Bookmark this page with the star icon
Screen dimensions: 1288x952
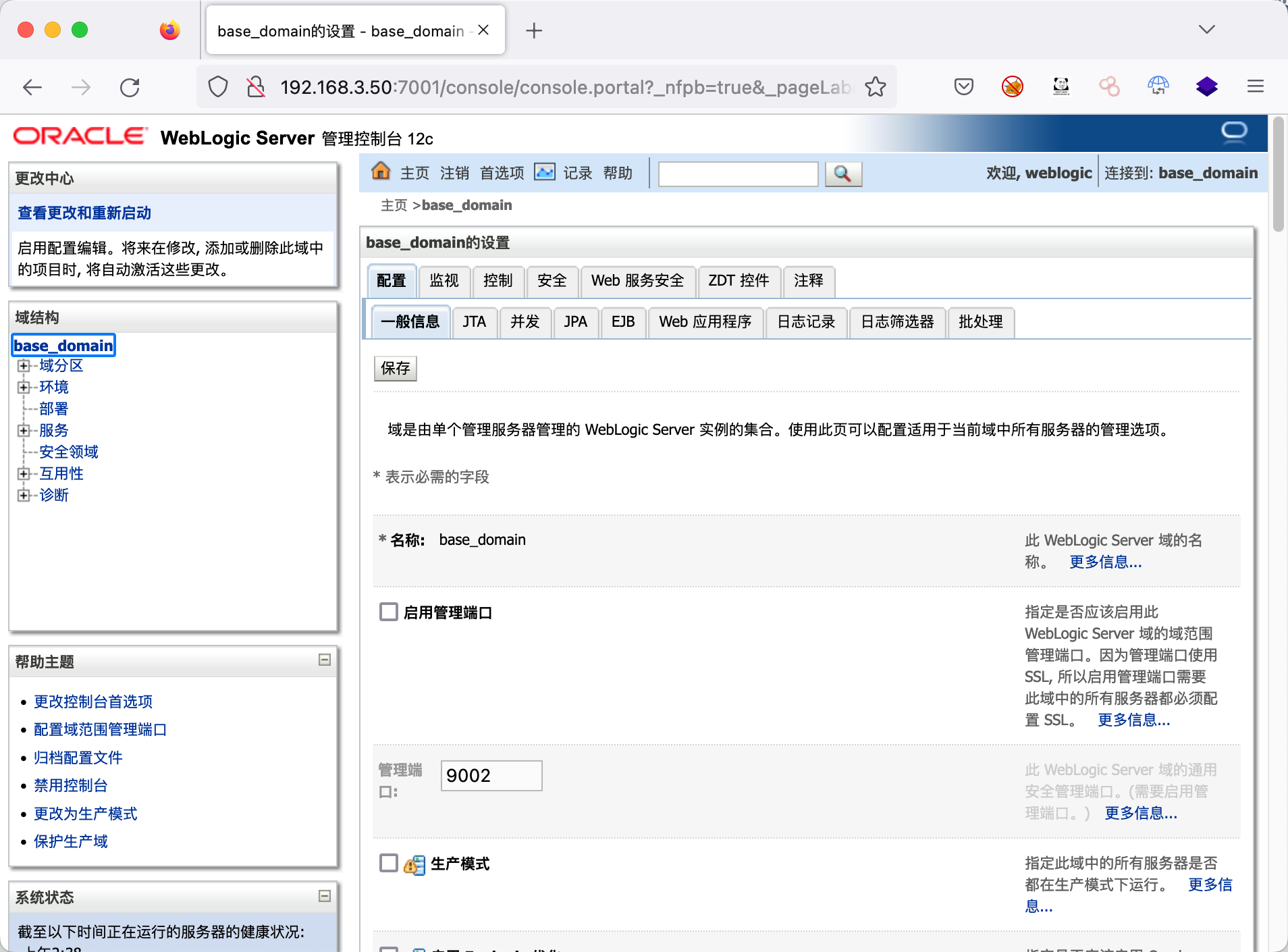876,87
